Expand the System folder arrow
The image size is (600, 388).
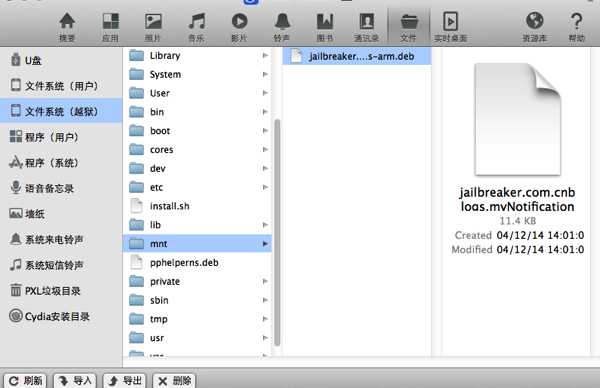(265, 74)
